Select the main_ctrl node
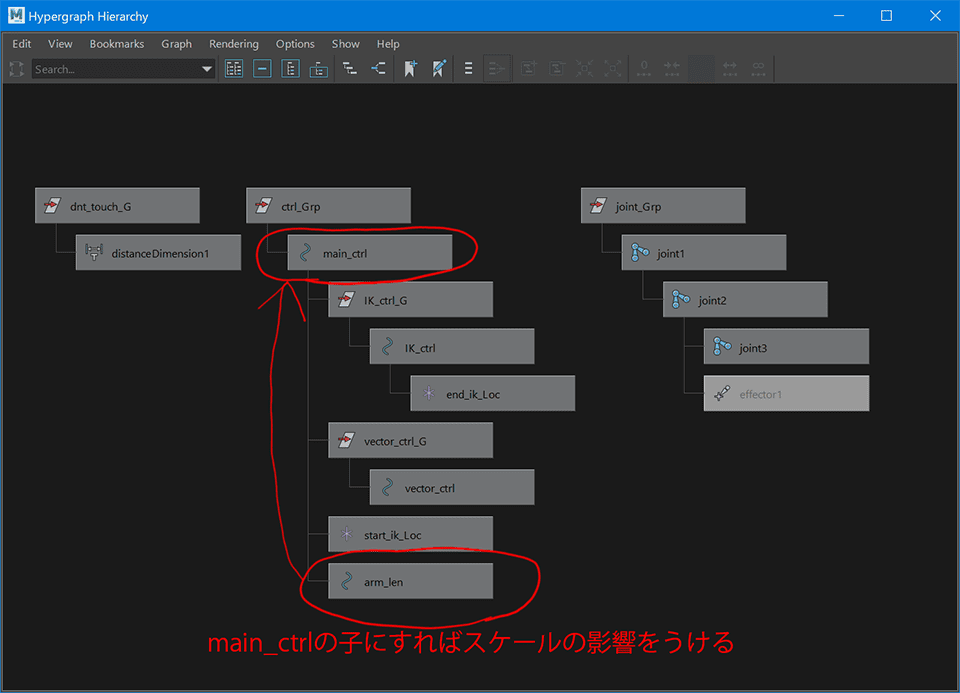The width and height of the screenshot is (960, 693). (369, 253)
